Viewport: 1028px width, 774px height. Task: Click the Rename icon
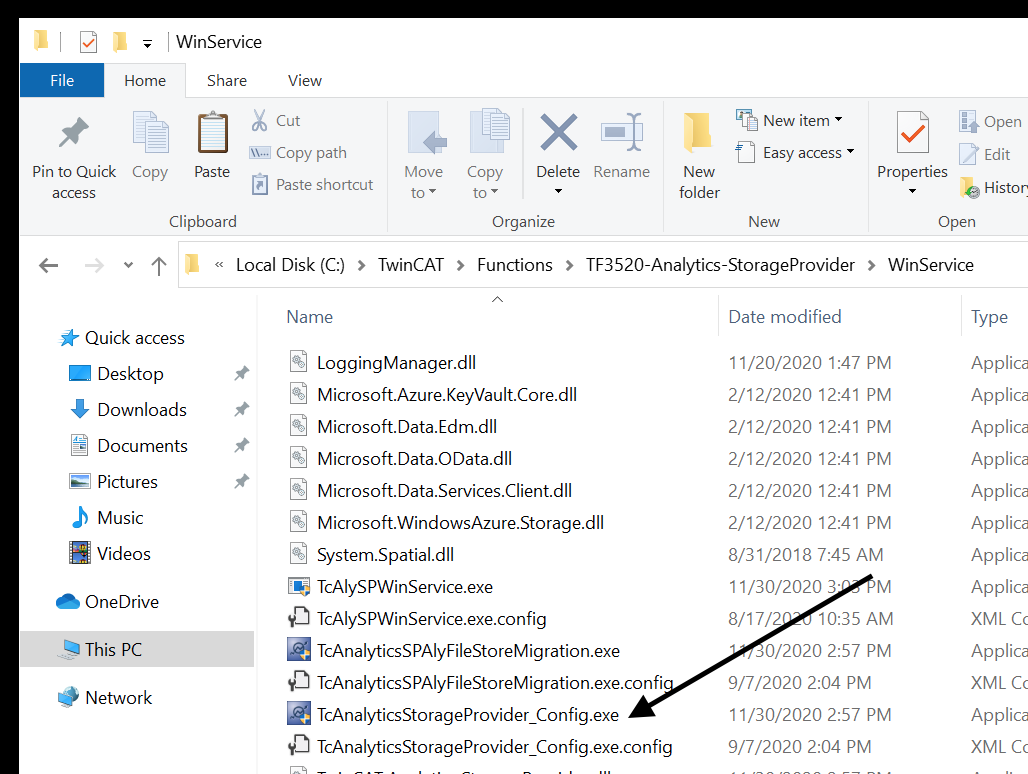click(622, 132)
